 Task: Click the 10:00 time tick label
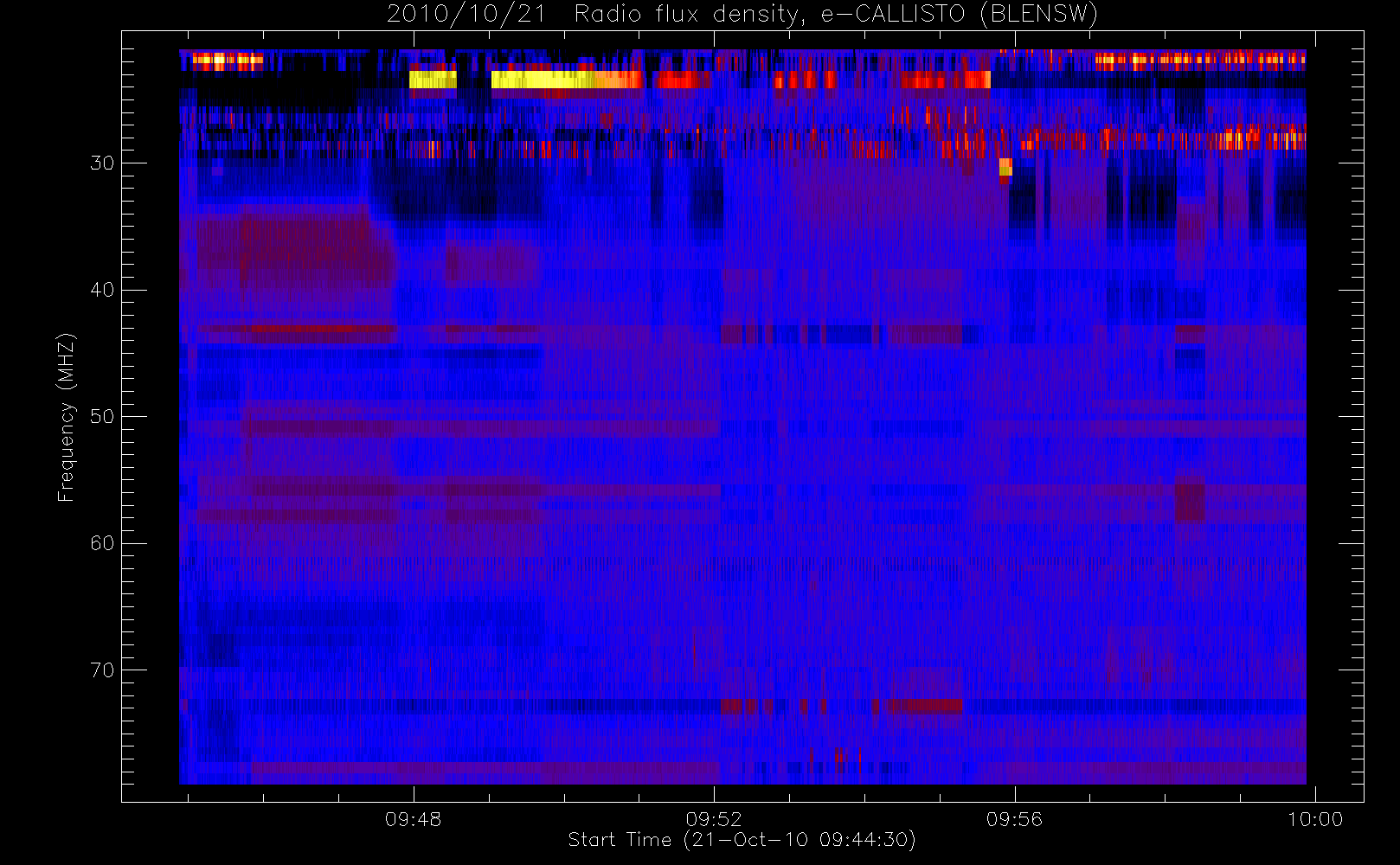[1315, 819]
